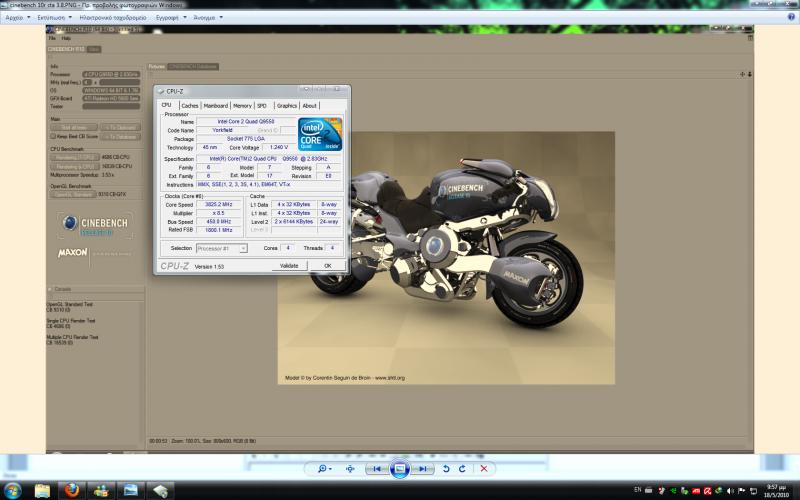The height and width of the screenshot is (500, 800).
Task: Click the Core Speed value 3825.2 MHz
Action: point(218,205)
